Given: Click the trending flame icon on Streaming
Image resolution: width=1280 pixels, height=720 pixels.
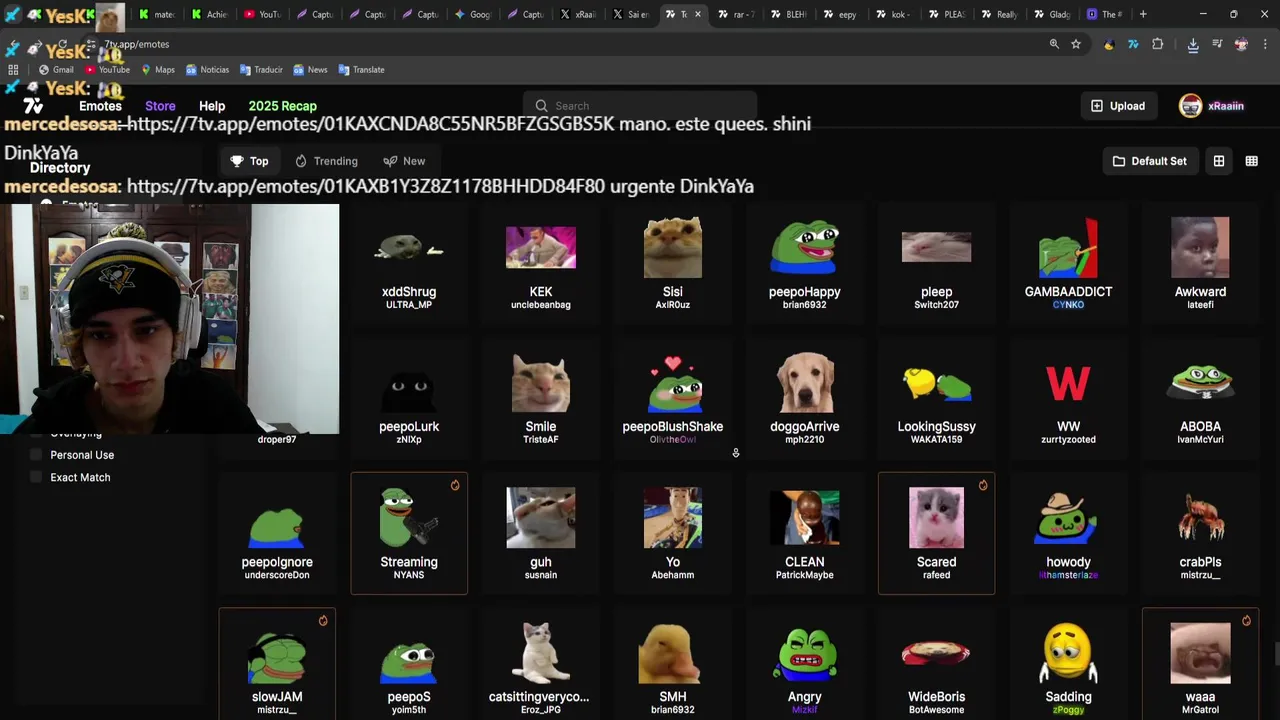Looking at the screenshot, I should pos(455,486).
